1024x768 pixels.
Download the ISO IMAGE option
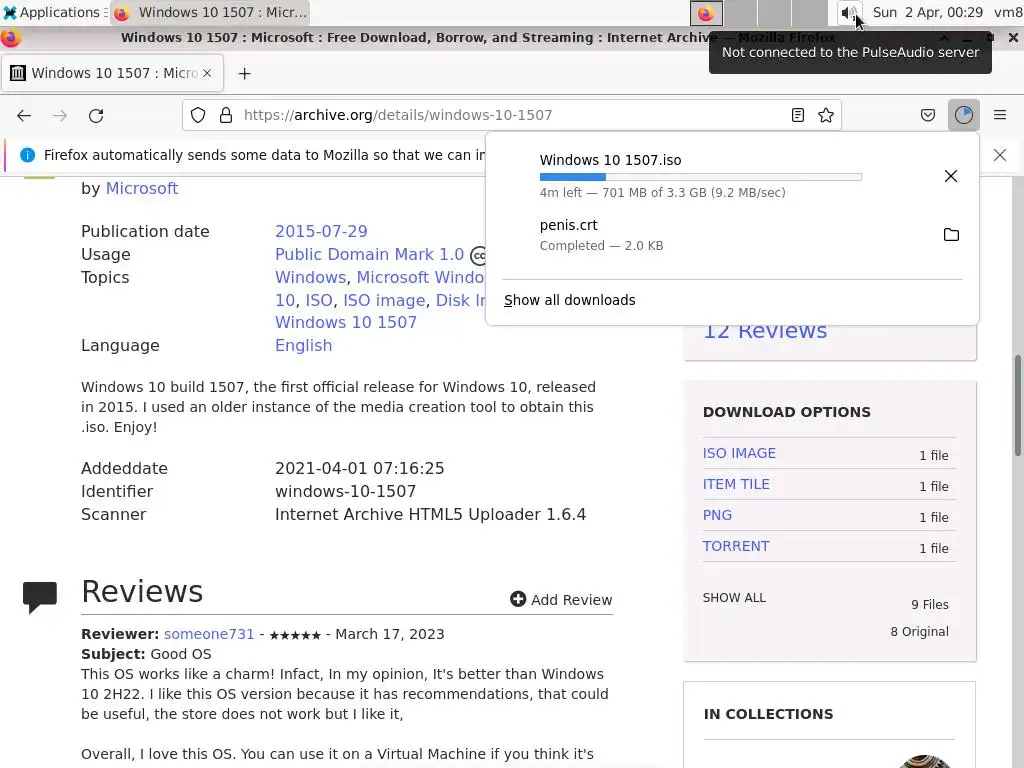(739, 453)
